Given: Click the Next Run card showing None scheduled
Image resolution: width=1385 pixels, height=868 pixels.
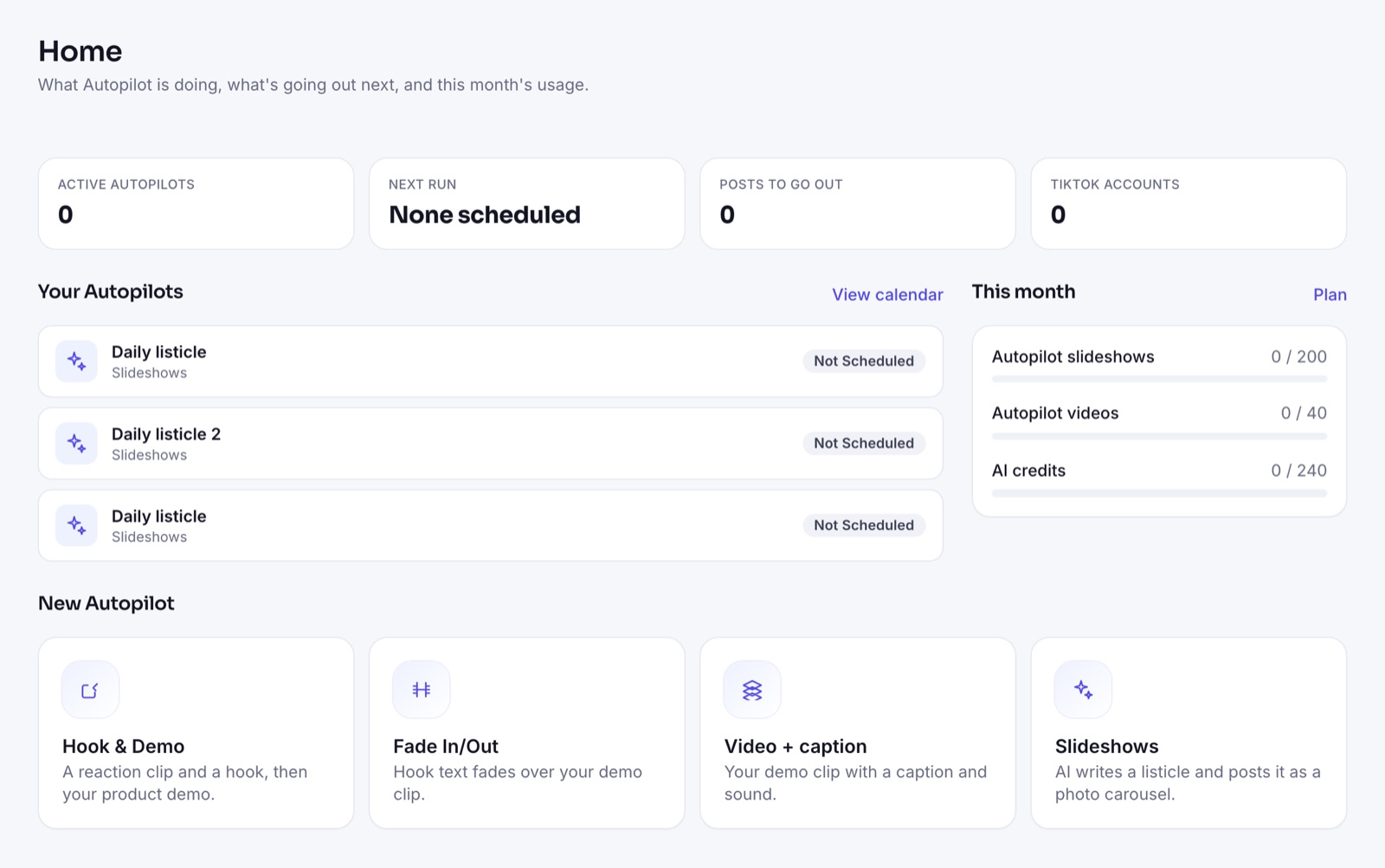Looking at the screenshot, I should tap(527, 203).
